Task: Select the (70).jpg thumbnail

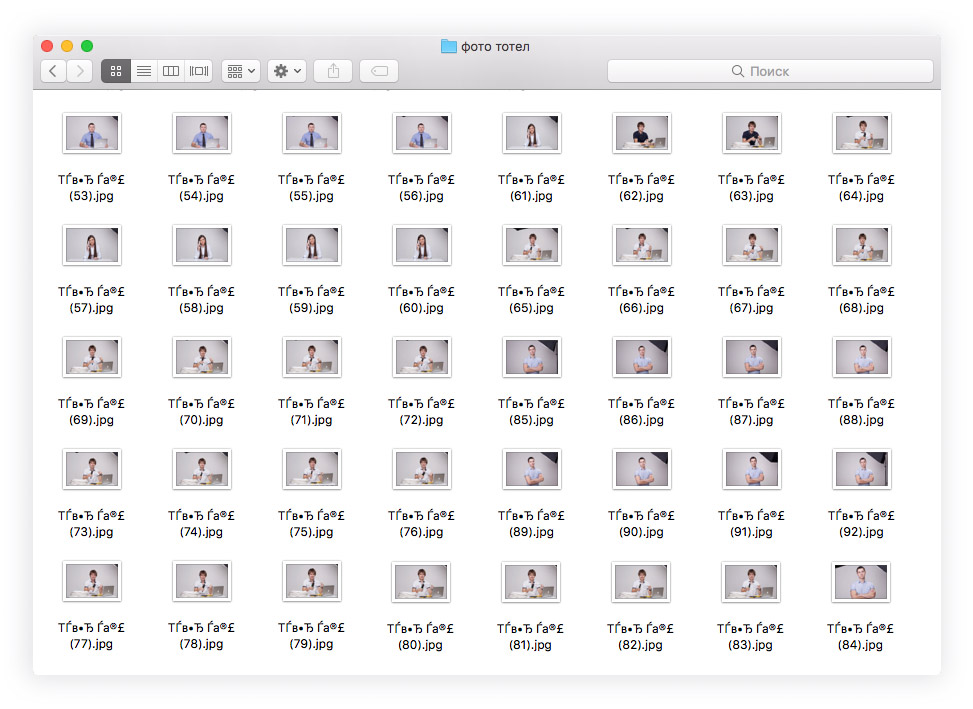Action: [x=202, y=357]
